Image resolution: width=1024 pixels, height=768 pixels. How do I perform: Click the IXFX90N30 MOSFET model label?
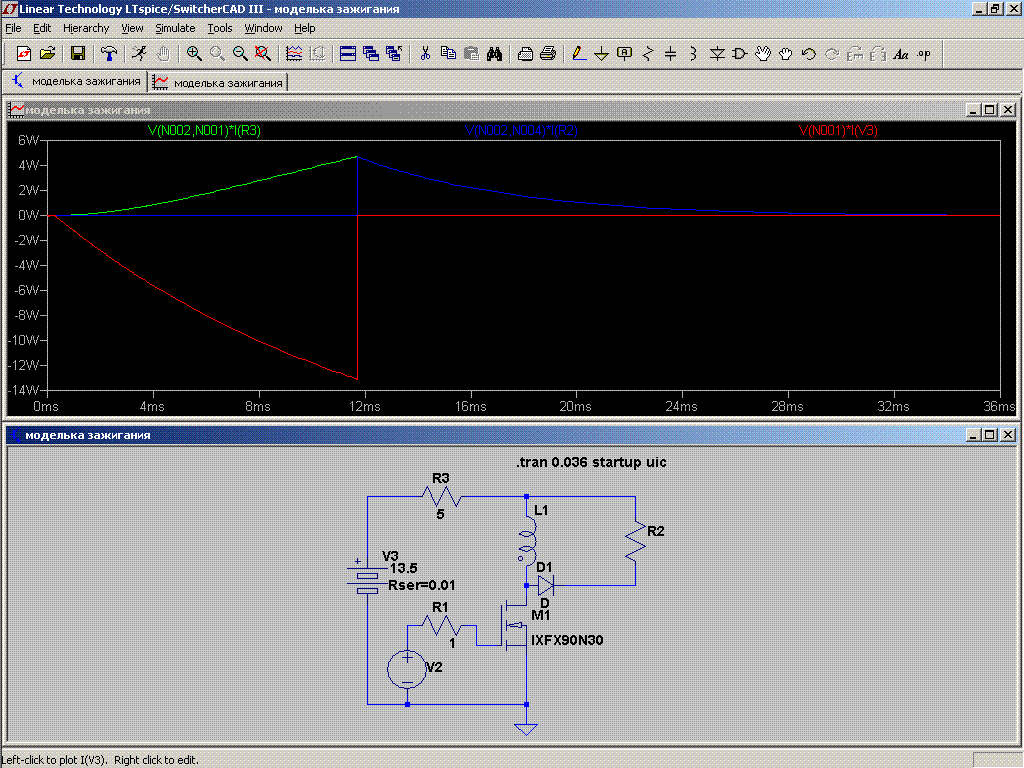pyautogui.click(x=567, y=640)
